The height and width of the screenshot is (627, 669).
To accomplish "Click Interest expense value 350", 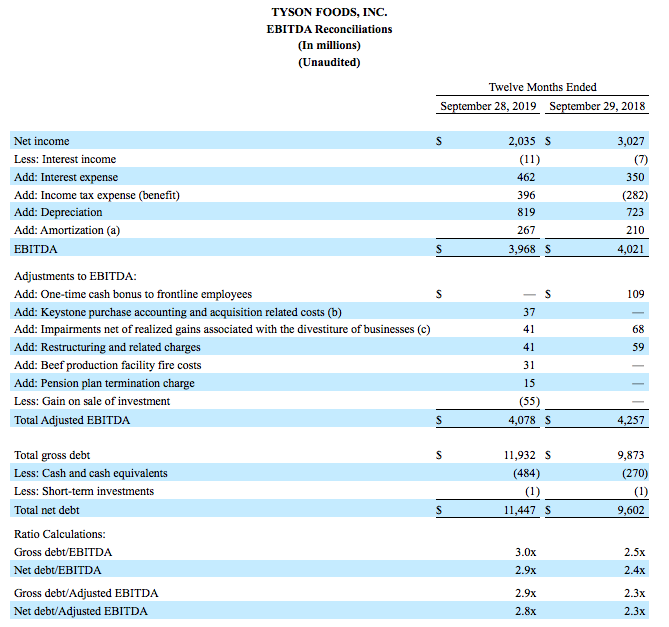I will point(635,177).
